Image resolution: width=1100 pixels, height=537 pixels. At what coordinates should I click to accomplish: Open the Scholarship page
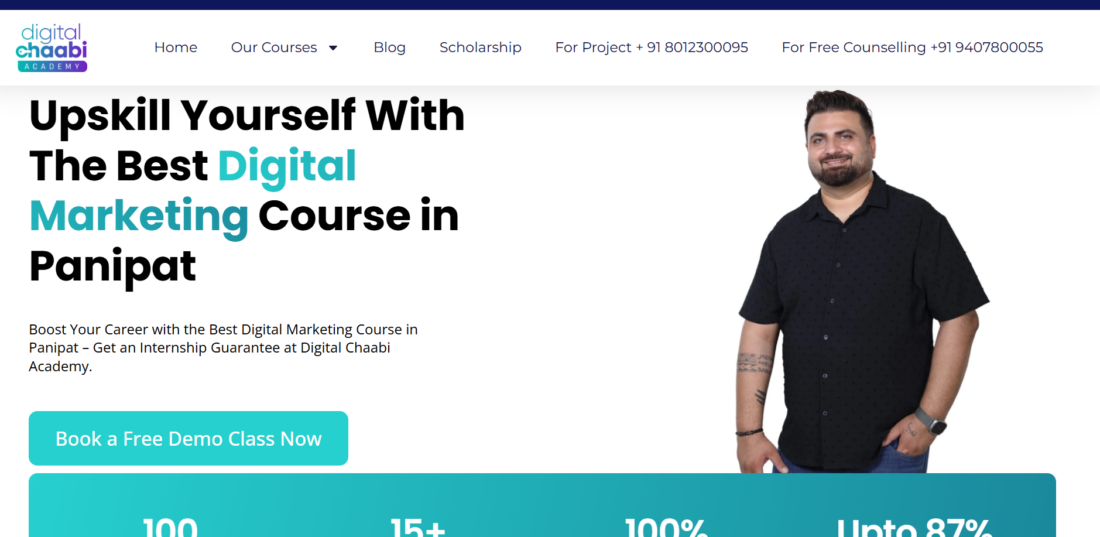click(x=481, y=47)
